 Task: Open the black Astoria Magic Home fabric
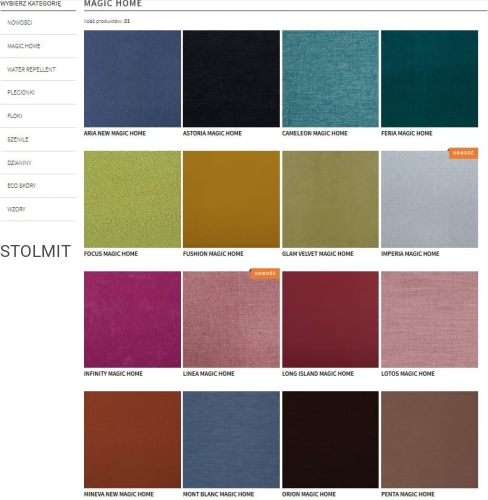pyautogui.click(x=231, y=79)
